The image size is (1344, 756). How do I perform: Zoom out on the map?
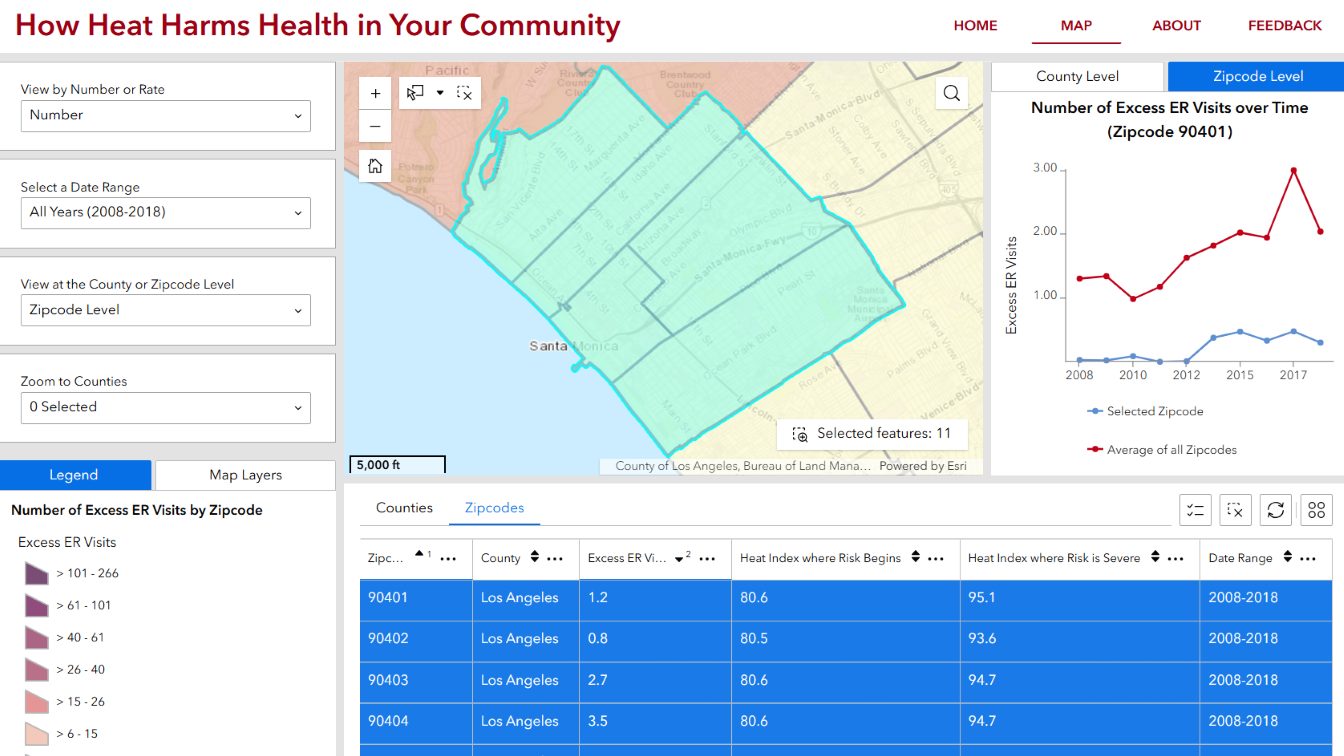point(375,127)
